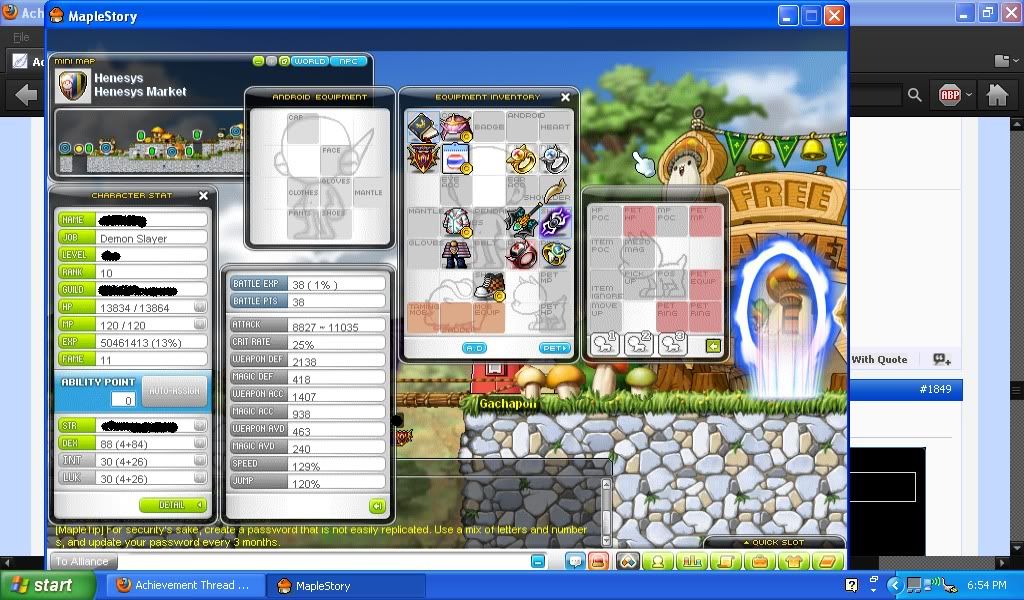Click the browser search magnifier icon

pos(914,95)
